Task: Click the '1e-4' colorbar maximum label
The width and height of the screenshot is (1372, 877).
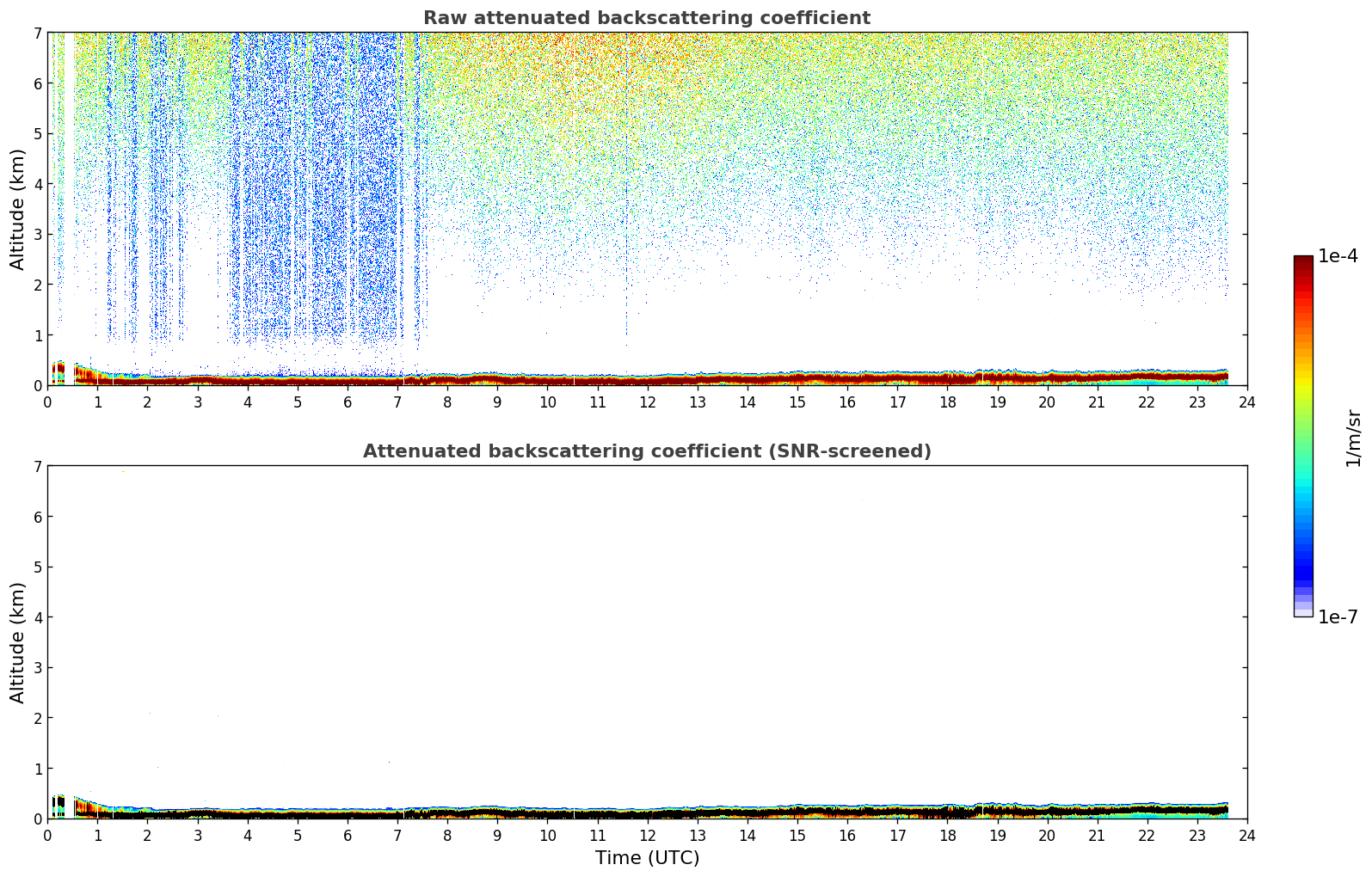Action: (x=1338, y=256)
